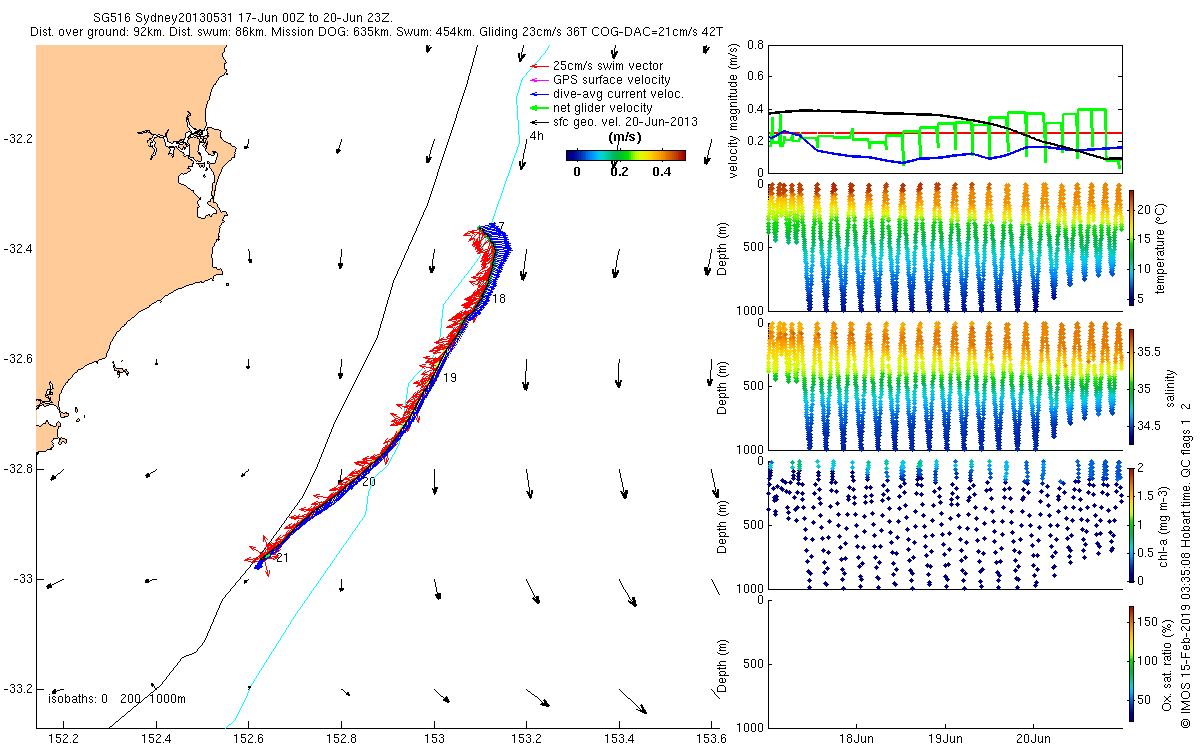This screenshot has height=750, width=1200.
Task: Click the '20Jun' date tick label
Action: [1033, 740]
